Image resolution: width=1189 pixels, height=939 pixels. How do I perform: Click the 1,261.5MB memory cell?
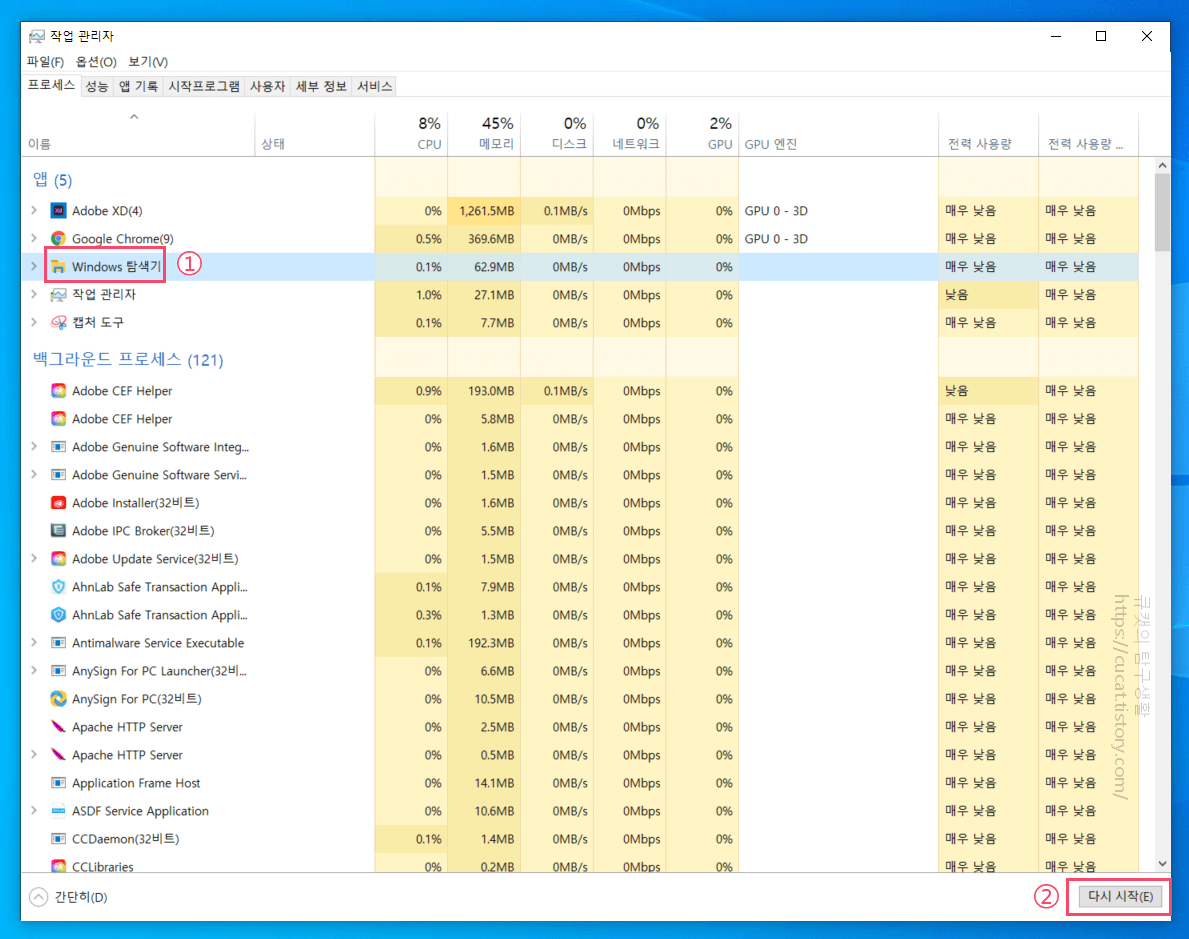click(x=485, y=211)
